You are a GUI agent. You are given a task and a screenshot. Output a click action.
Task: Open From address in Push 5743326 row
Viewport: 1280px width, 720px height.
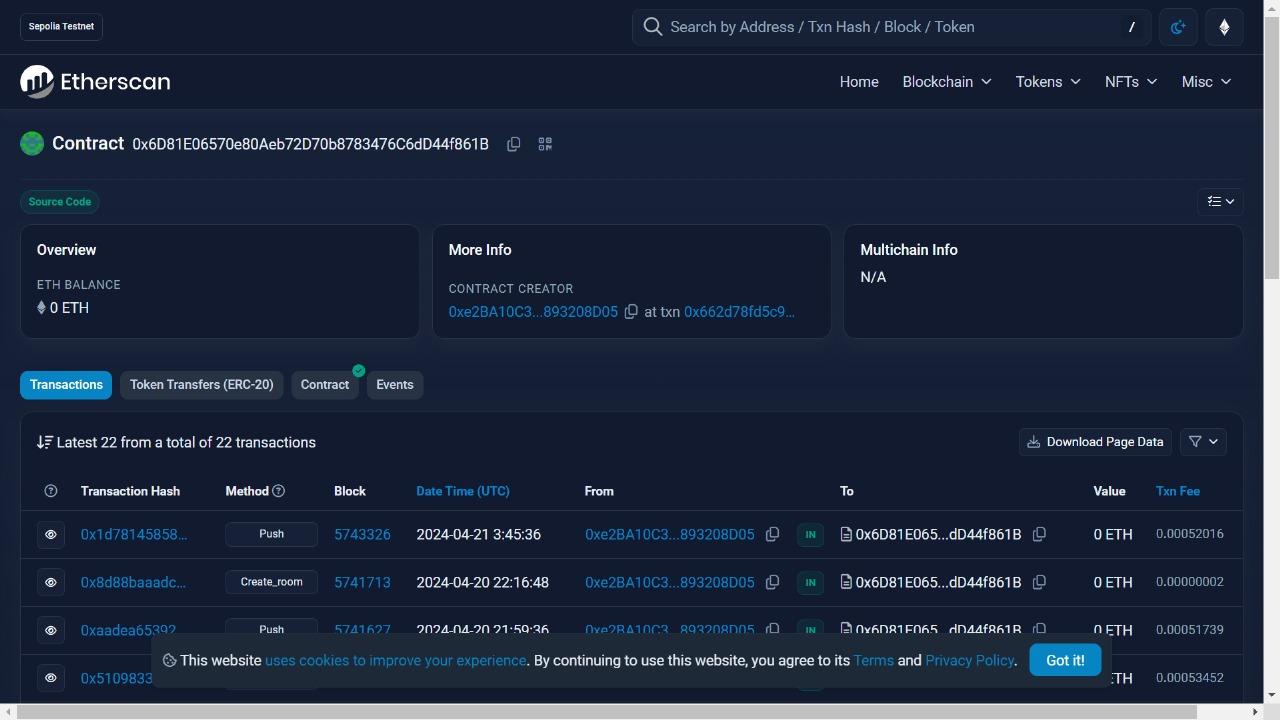click(670, 534)
